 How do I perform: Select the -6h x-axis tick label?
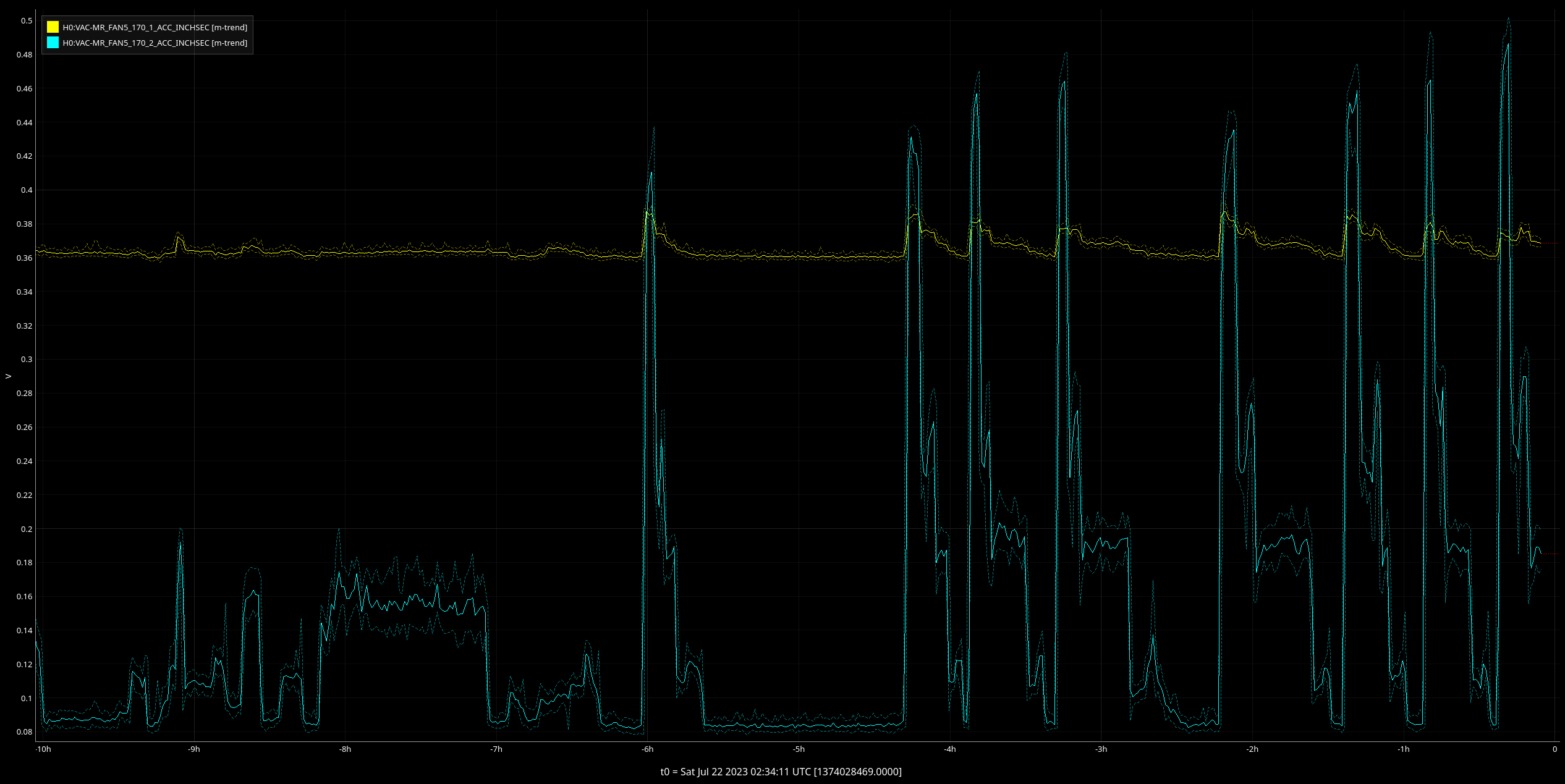coord(647,749)
